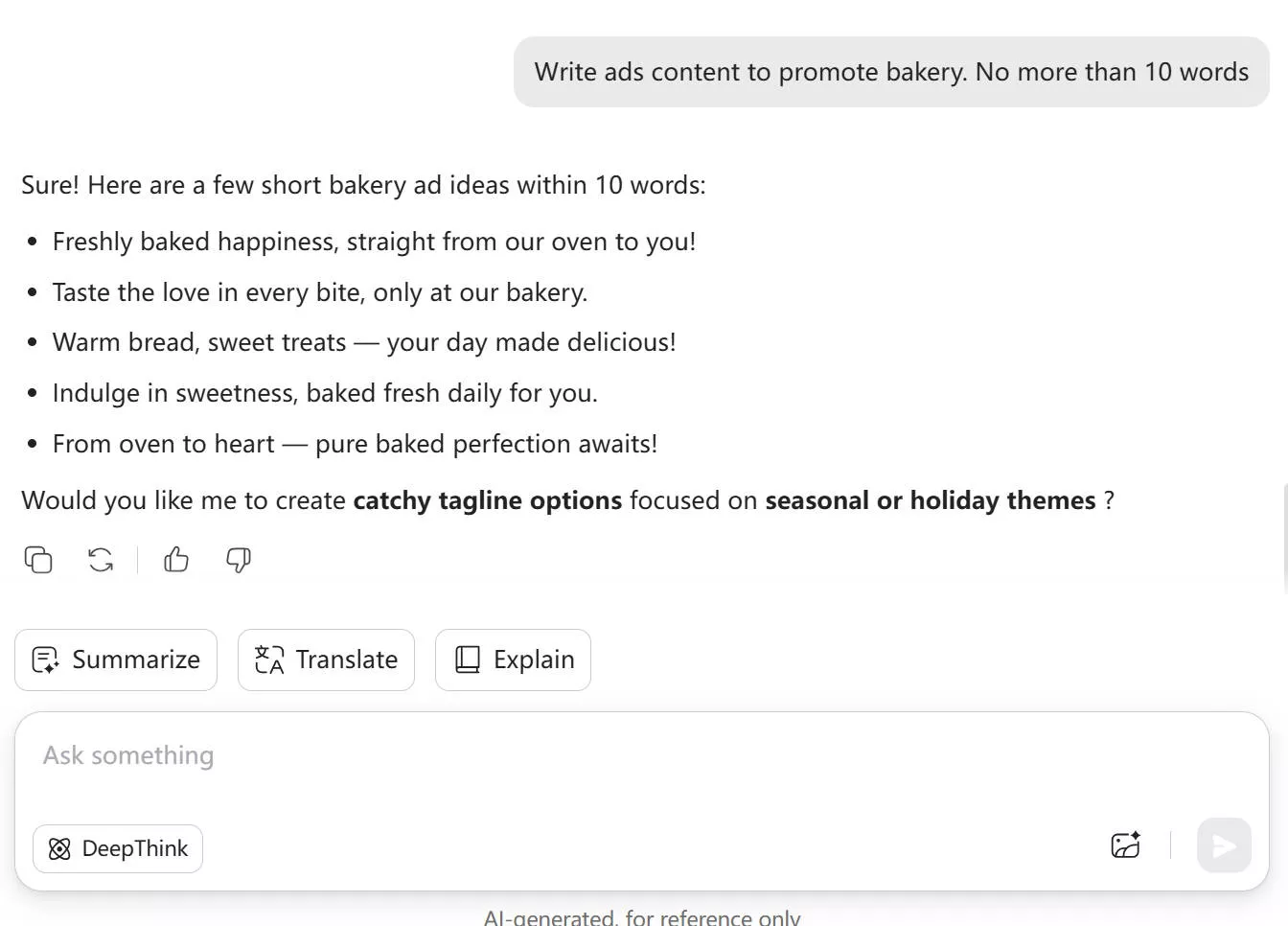Click the "From oven to heart" ad line
Image resolution: width=1288 pixels, height=926 pixels.
(x=355, y=444)
